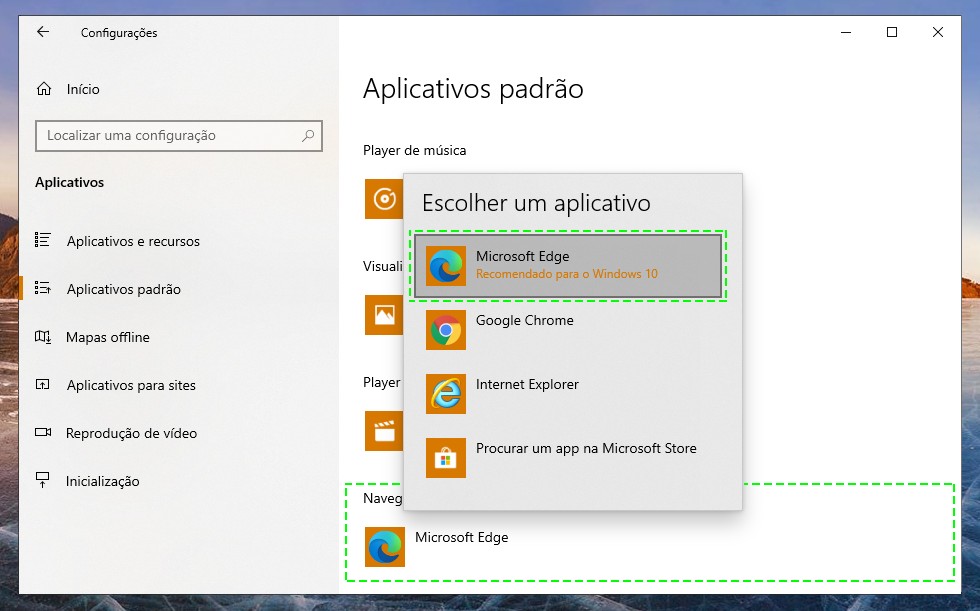Minimize the Configurações window
Screen dimensions: 980x611
click(x=846, y=32)
